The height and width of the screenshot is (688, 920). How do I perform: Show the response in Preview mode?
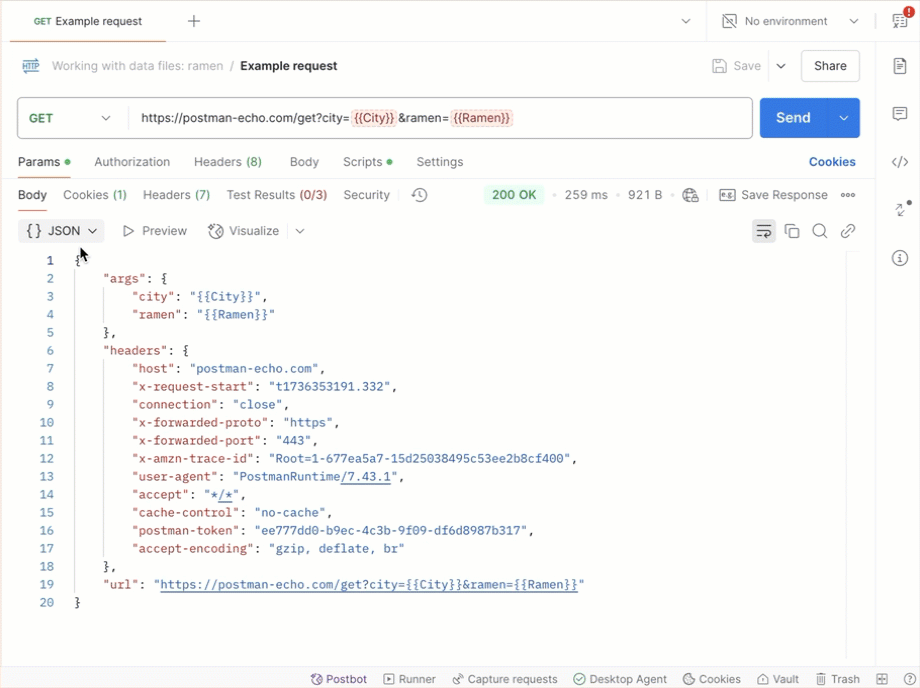point(154,230)
